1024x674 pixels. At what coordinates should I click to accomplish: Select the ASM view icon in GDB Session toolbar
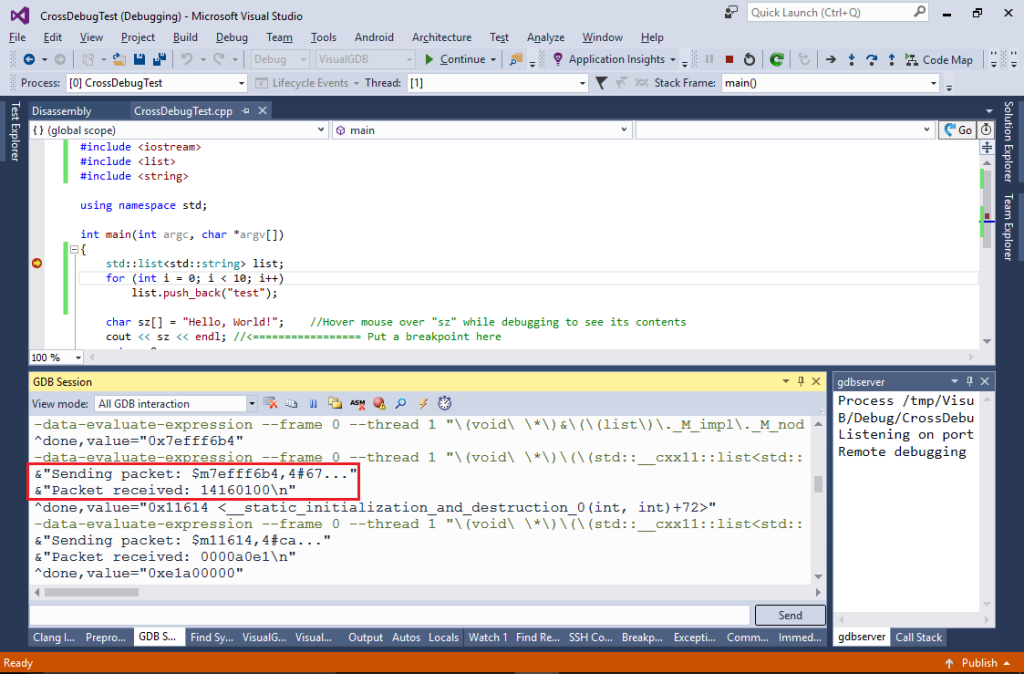click(x=358, y=403)
